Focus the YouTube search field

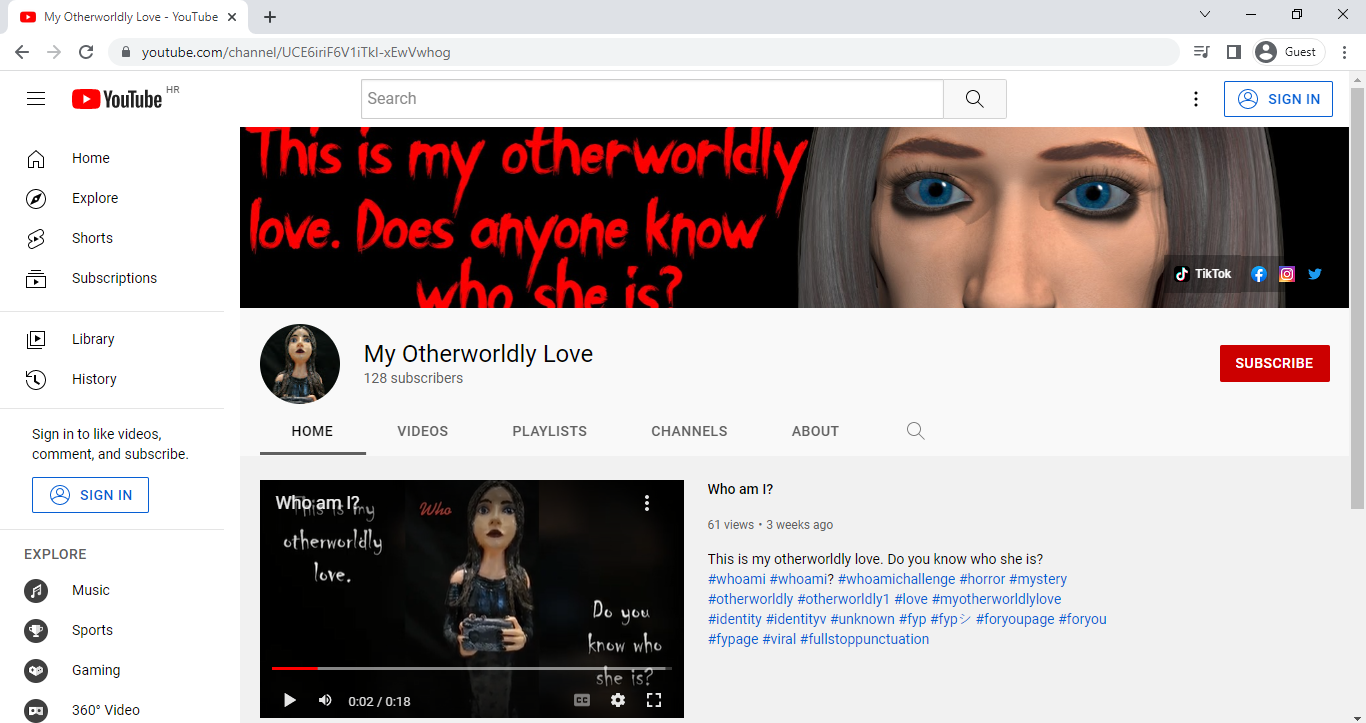(x=651, y=99)
